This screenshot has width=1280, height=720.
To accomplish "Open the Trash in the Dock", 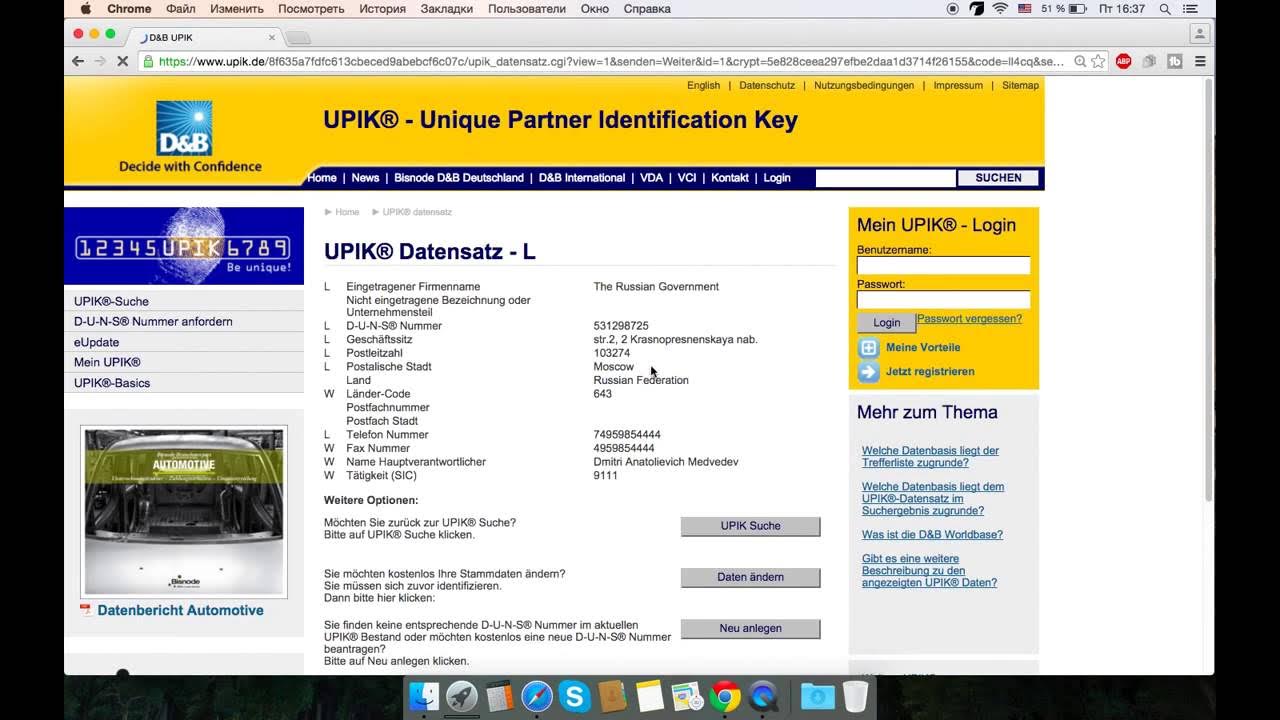I will 855,696.
